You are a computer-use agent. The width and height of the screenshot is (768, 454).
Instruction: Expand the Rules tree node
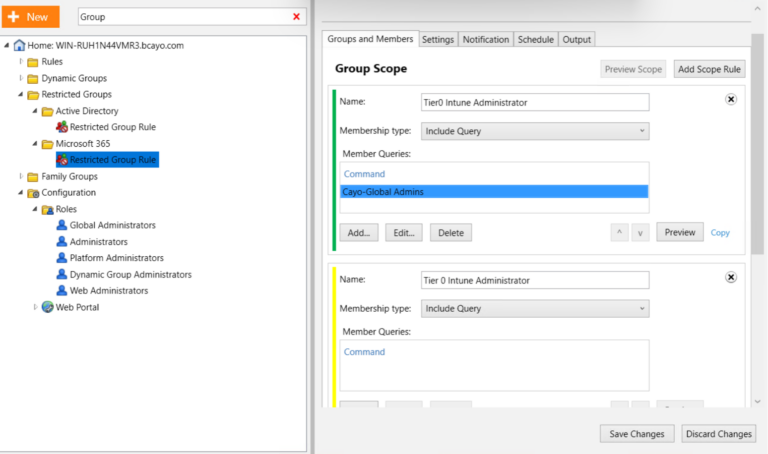(x=21, y=62)
